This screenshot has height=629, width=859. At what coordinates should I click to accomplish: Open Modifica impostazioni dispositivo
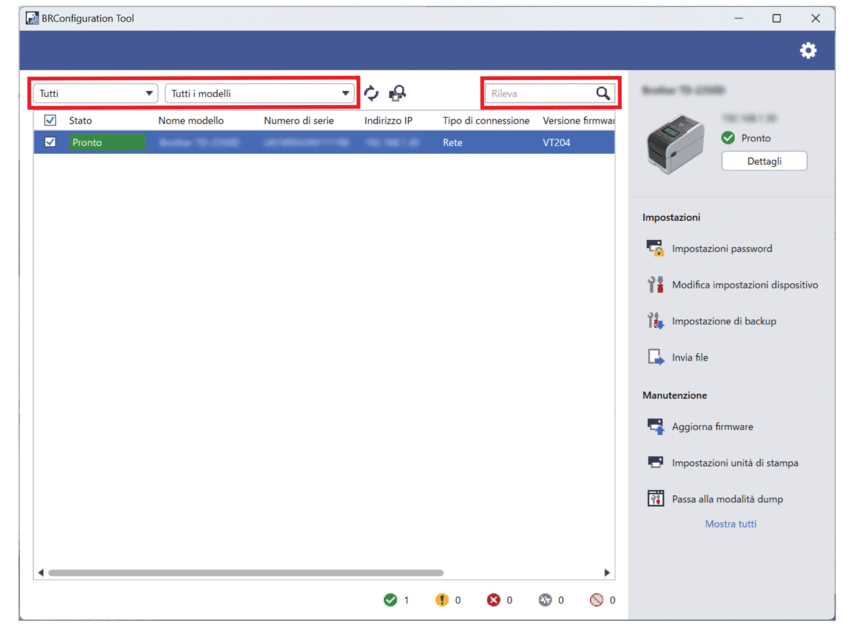click(x=745, y=284)
